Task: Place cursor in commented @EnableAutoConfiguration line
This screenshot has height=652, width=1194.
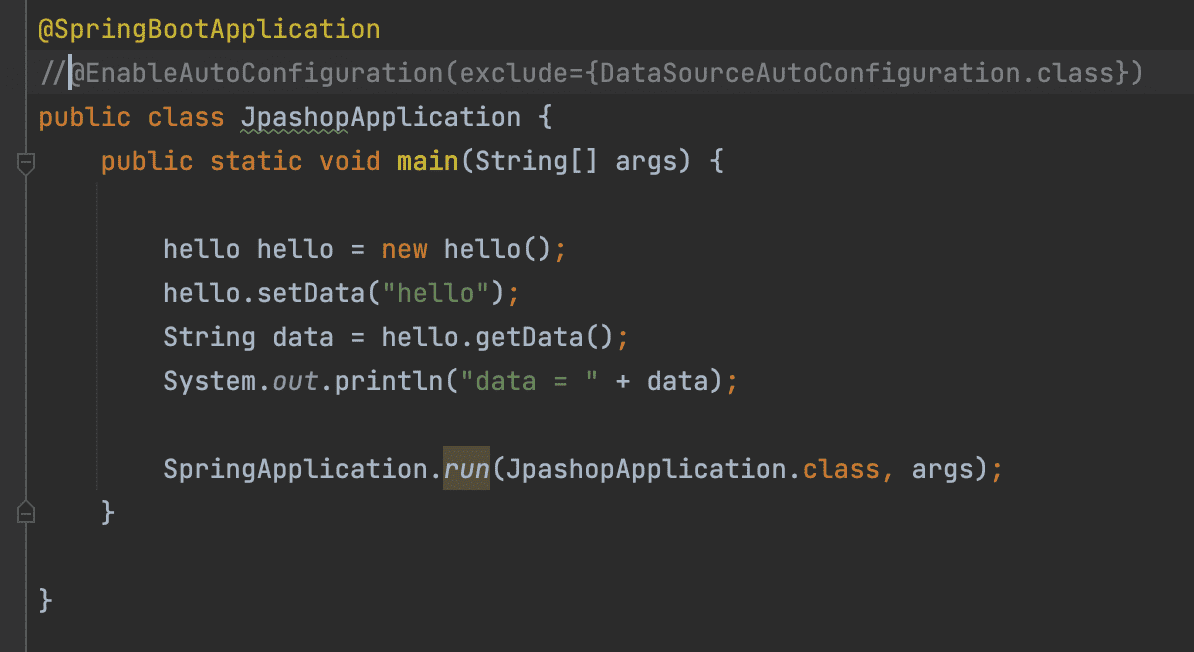Action: [x=300, y=73]
